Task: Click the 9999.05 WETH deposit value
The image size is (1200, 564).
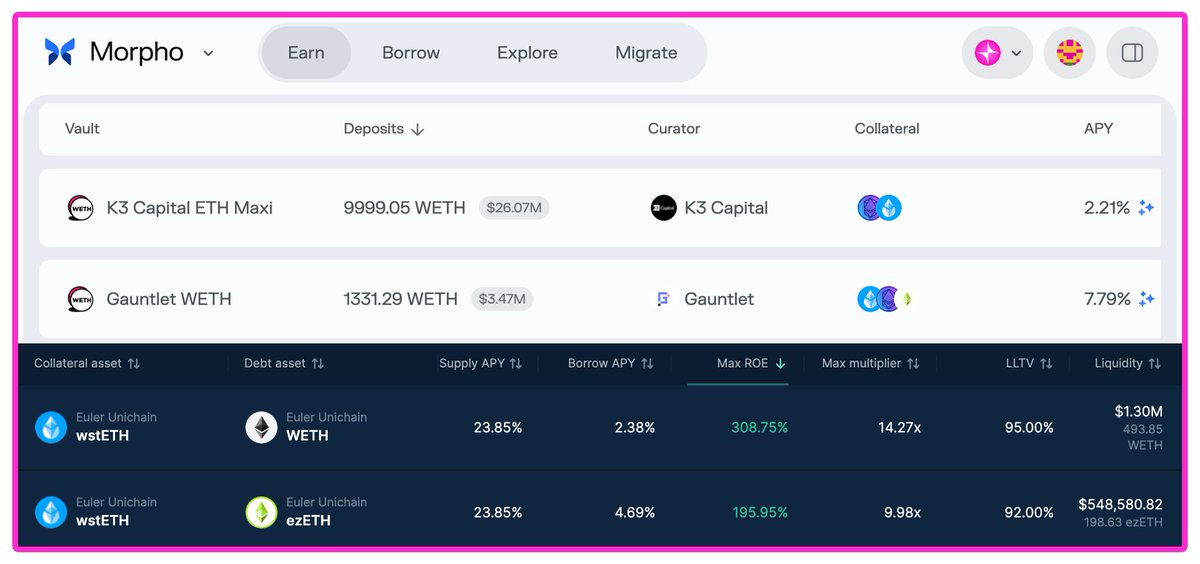Action: click(405, 208)
